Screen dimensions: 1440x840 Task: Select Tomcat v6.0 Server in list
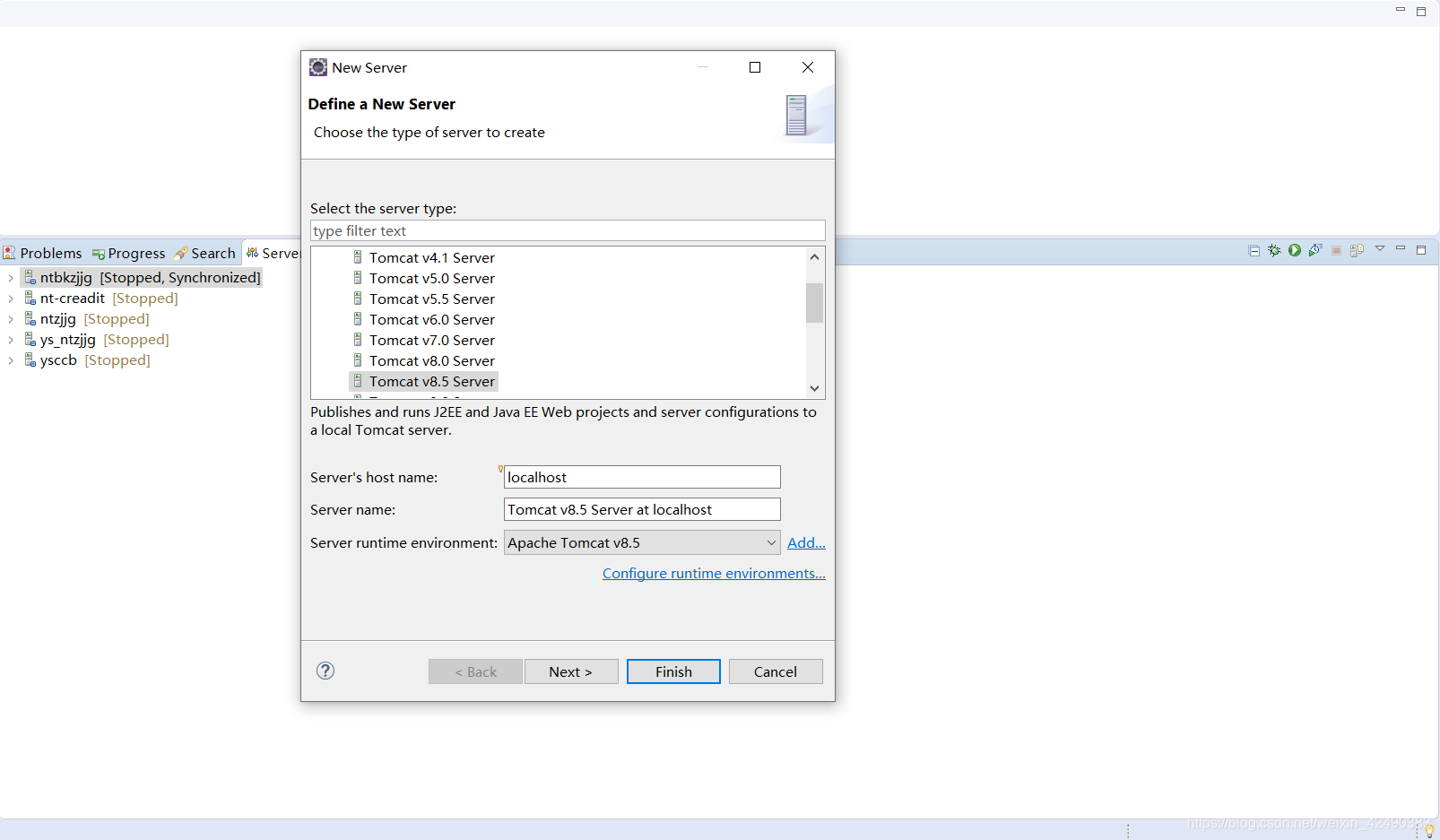pos(431,319)
